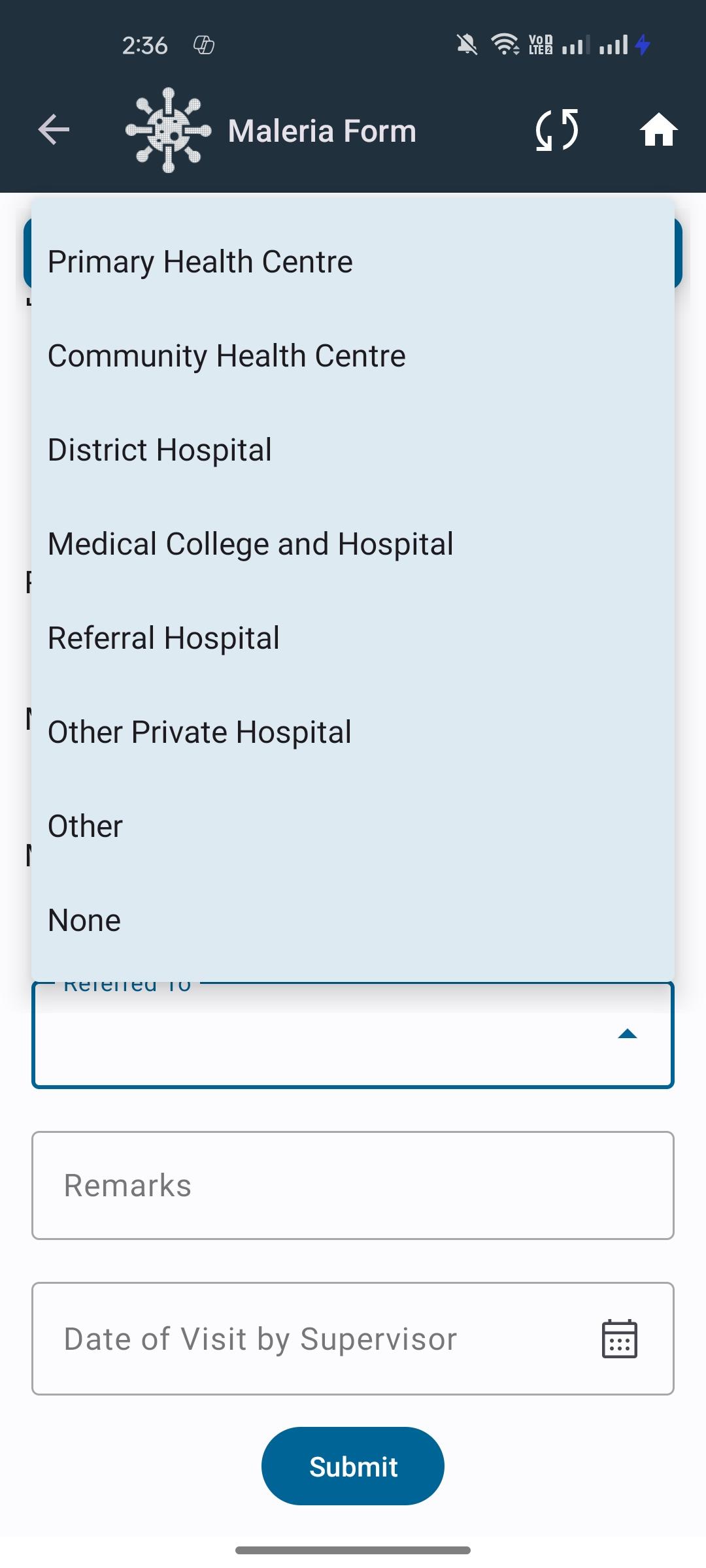This screenshot has width=706, height=1568.
Task: Click the Submit button
Action: pyautogui.click(x=353, y=1466)
